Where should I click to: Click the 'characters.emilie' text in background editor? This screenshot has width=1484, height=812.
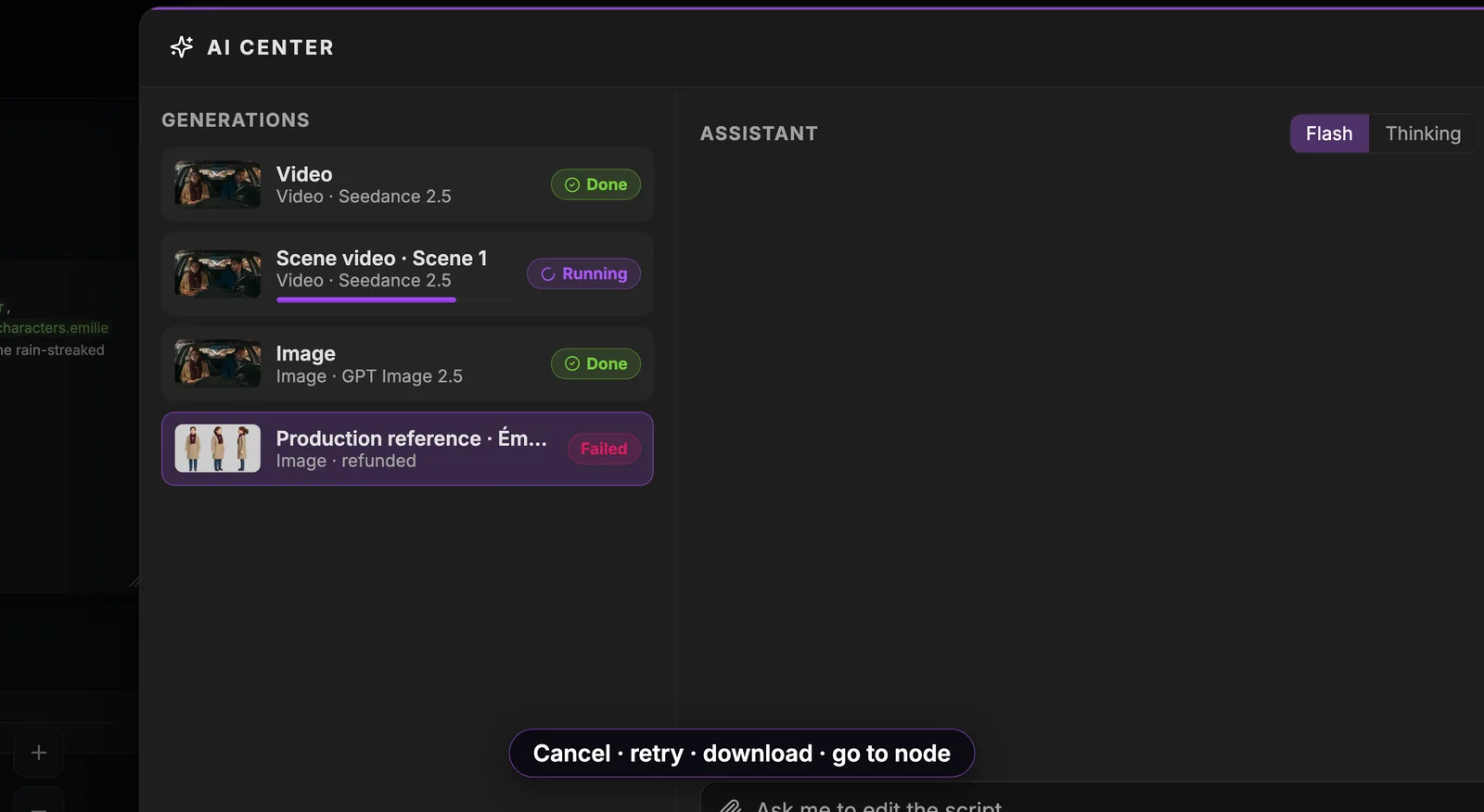click(54, 328)
